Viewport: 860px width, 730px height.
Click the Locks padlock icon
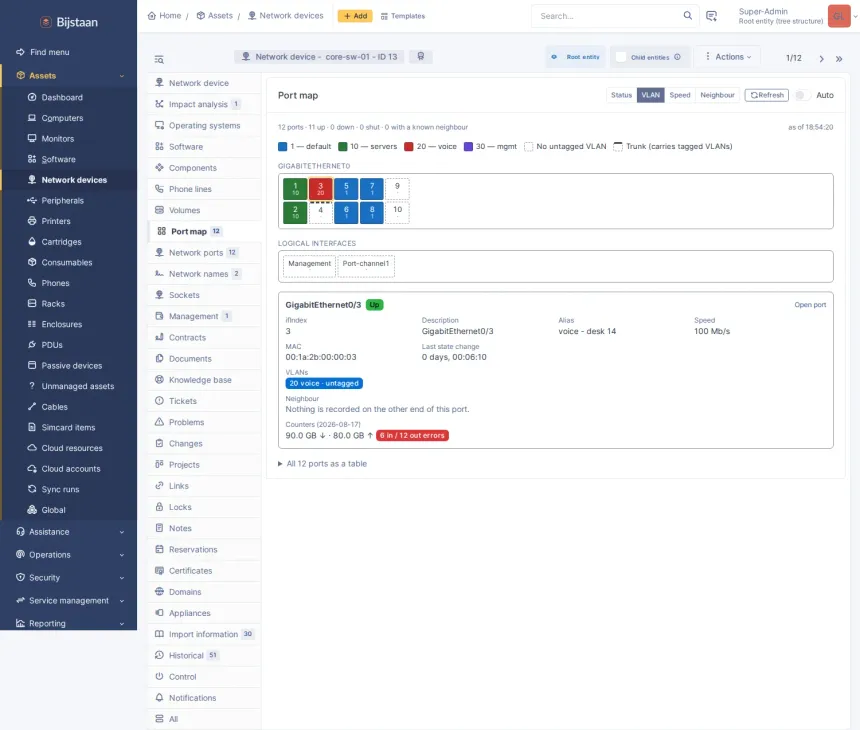pos(159,507)
